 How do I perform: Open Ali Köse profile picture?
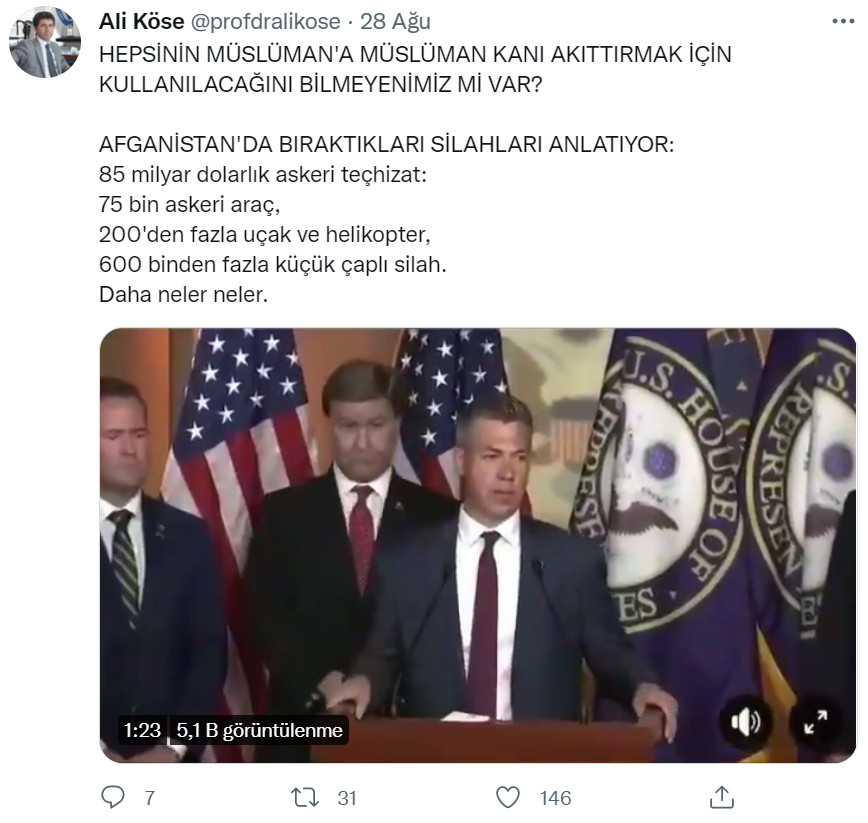tap(45, 42)
